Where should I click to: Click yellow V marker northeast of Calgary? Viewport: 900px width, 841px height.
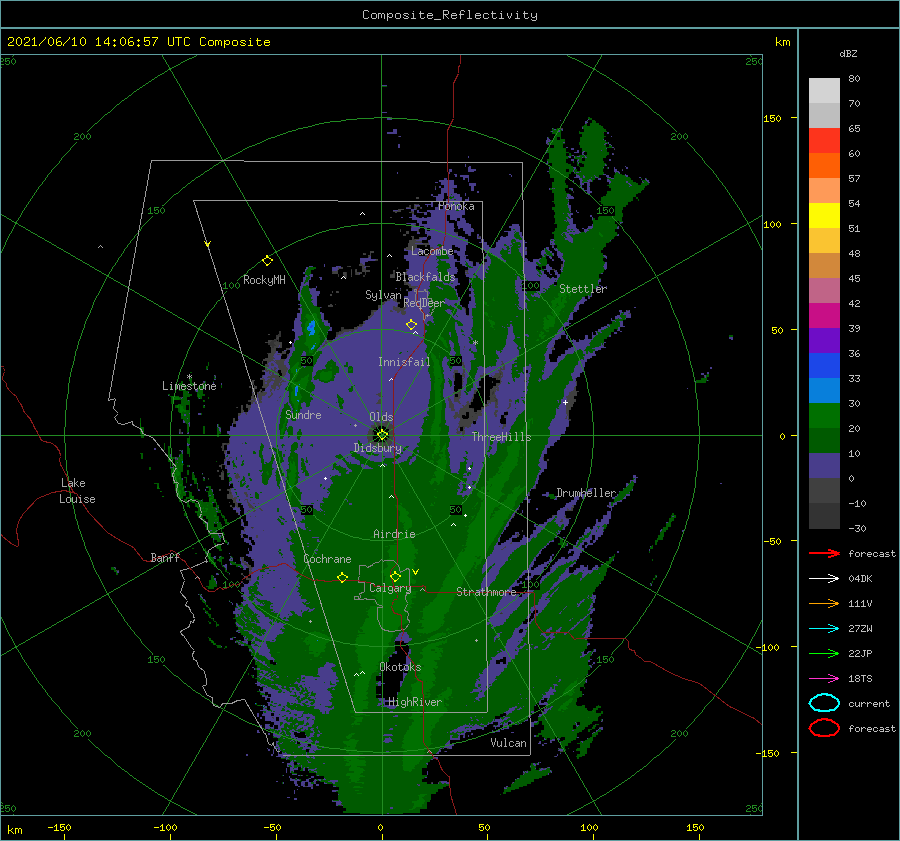click(x=416, y=572)
